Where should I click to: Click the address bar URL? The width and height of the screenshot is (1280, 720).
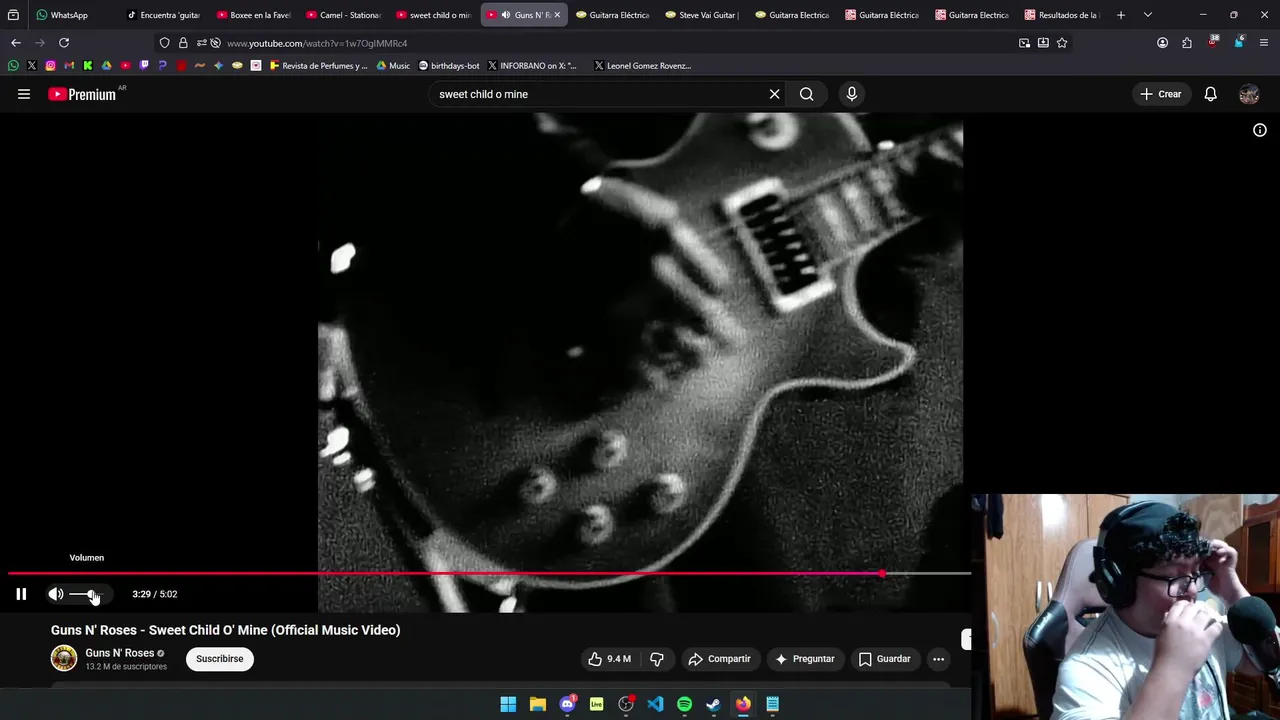317,43
